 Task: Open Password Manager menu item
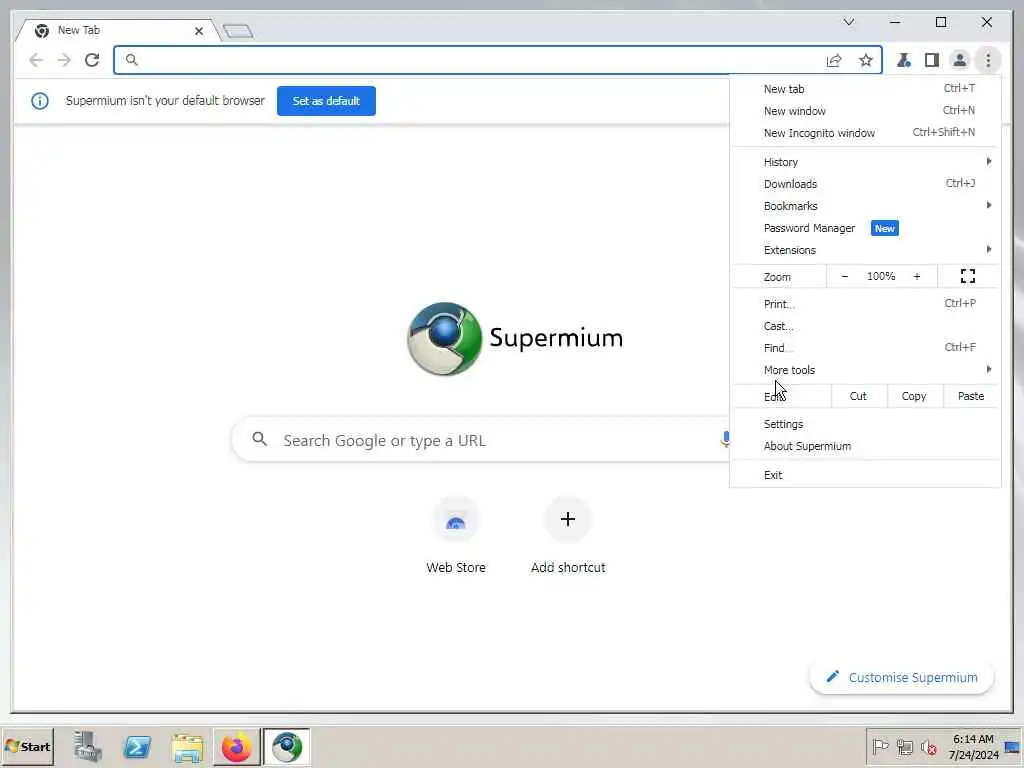[x=866, y=228]
